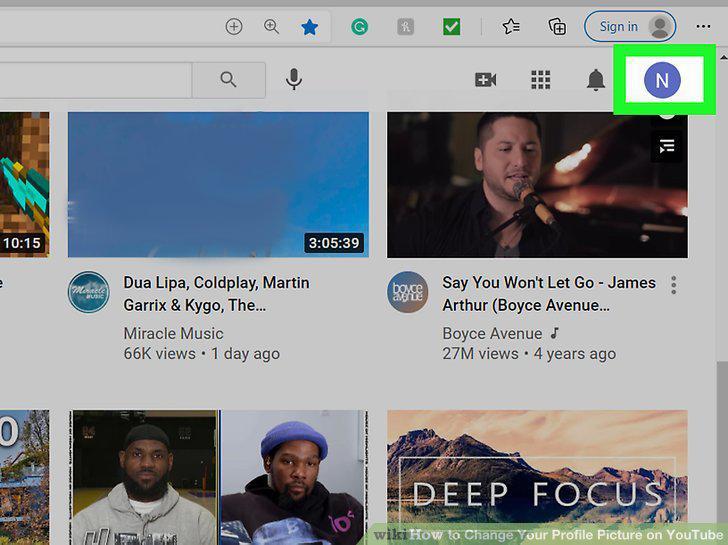Open the browser Favorites list icon
The height and width of the screenshot is (545, 728).
pyautogui.click(x=511, y=27)
